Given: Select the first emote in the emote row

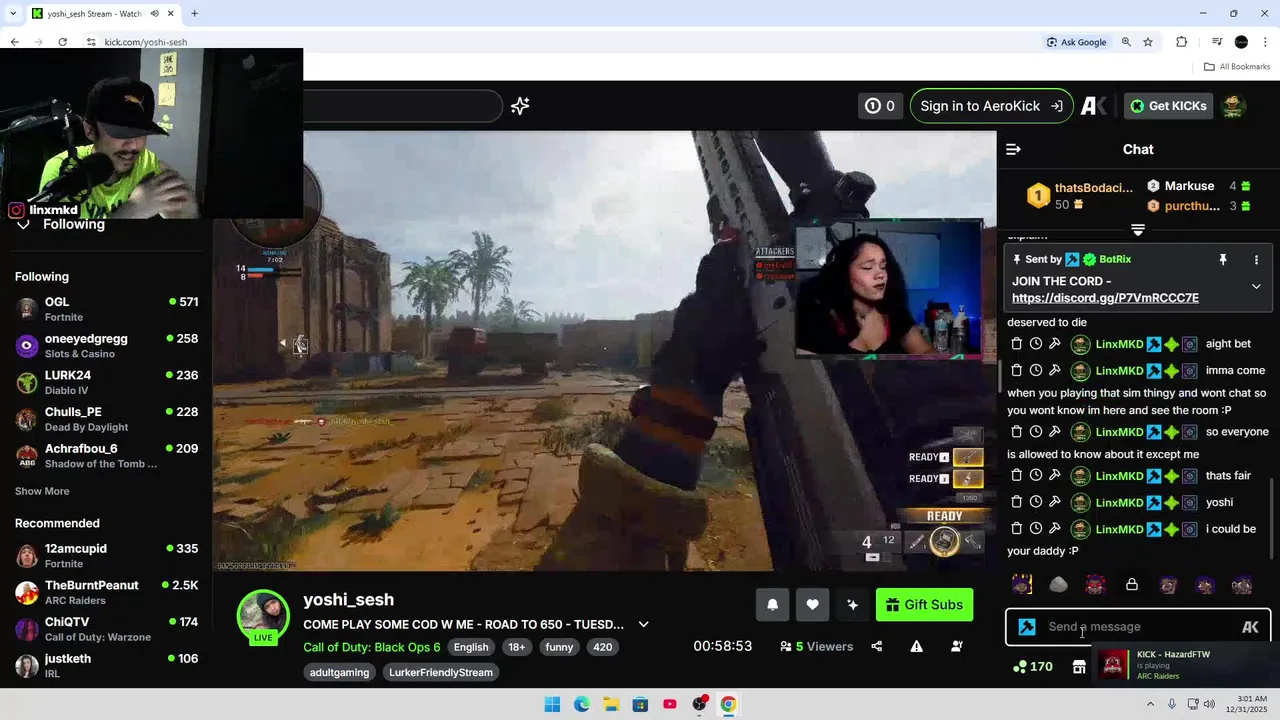Looking at the screenshot, I should (x=1022, y=585).
